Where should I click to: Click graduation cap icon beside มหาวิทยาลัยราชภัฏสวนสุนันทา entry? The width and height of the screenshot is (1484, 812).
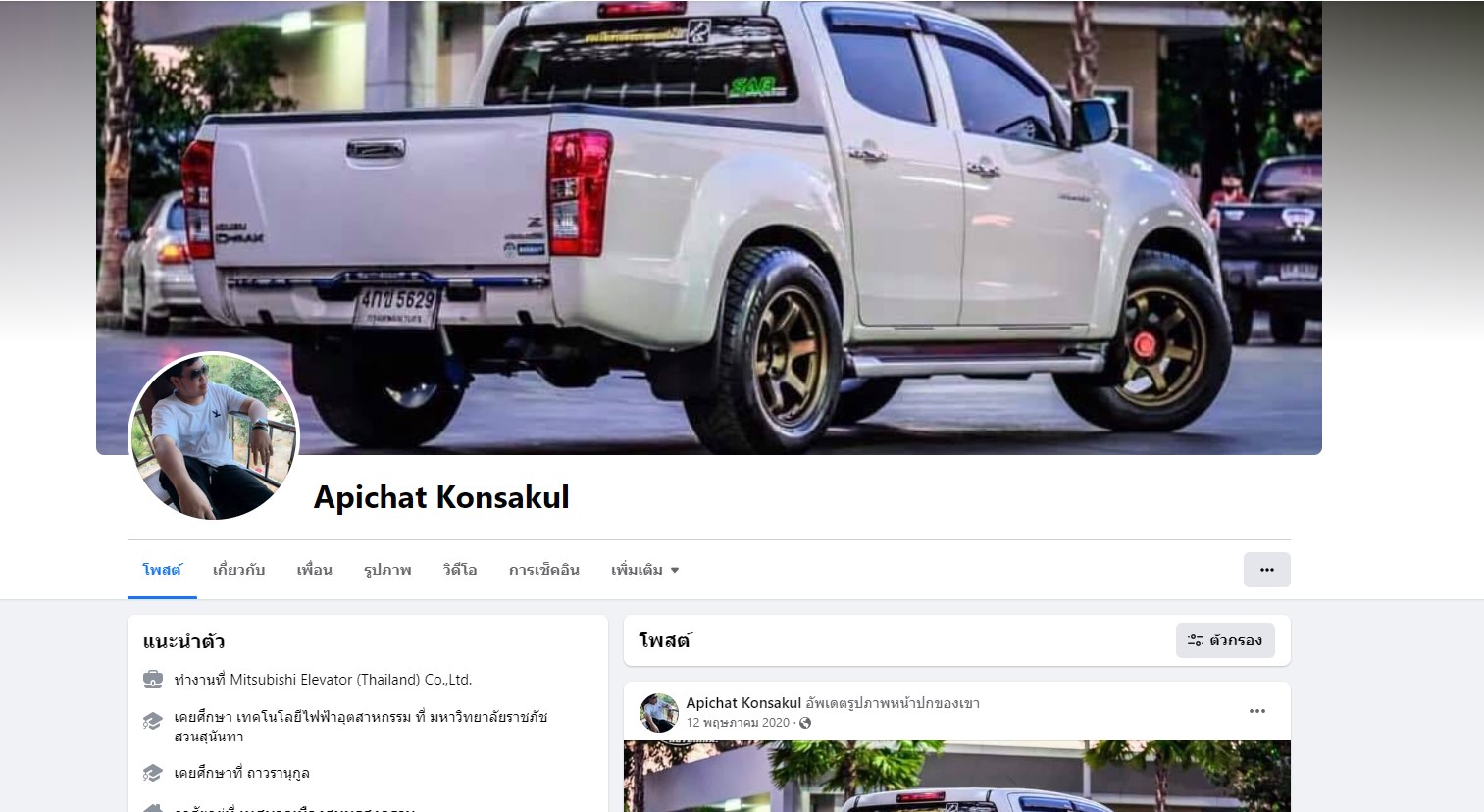pos(152,721)
